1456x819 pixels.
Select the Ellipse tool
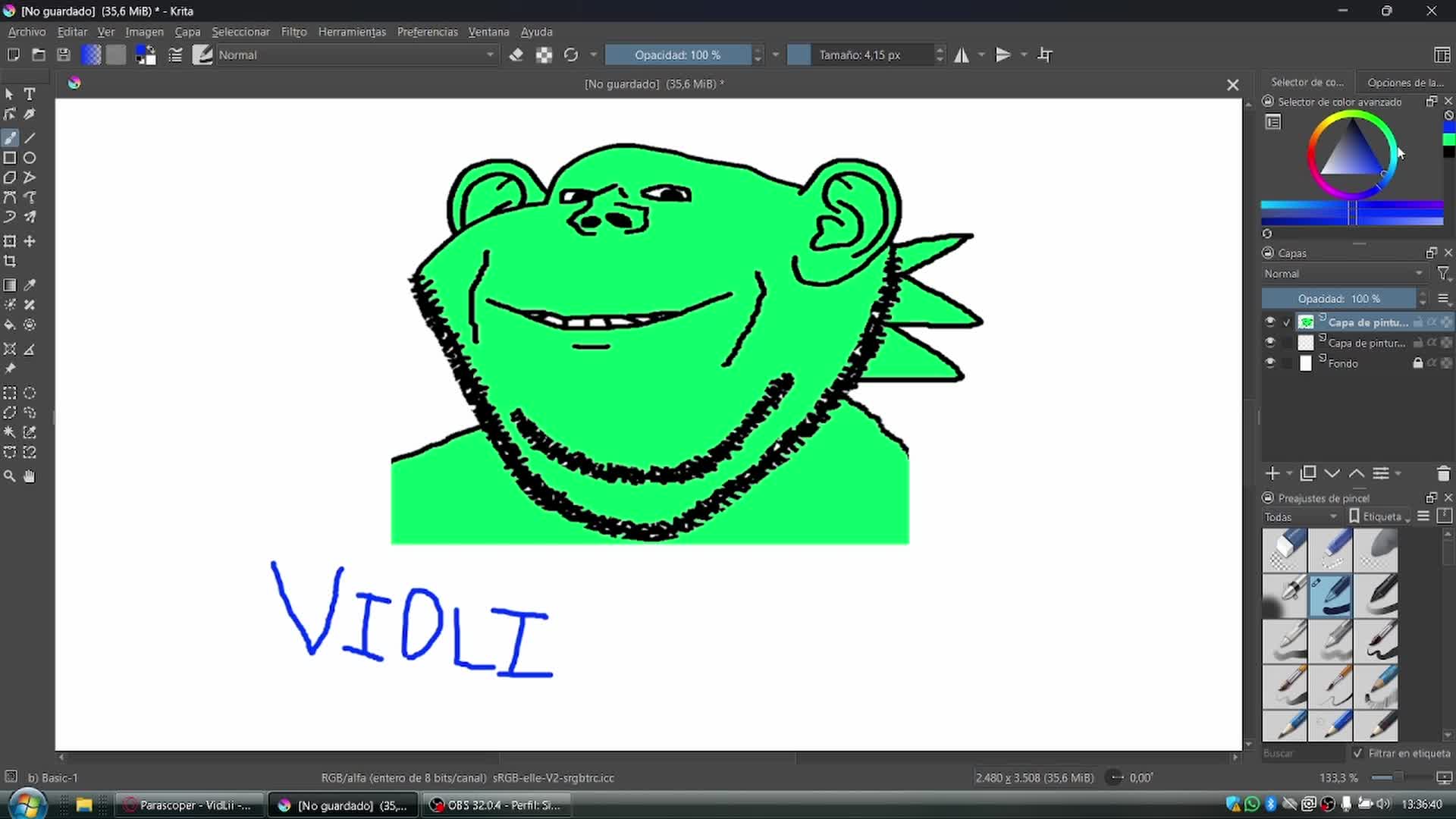point(30,158)
